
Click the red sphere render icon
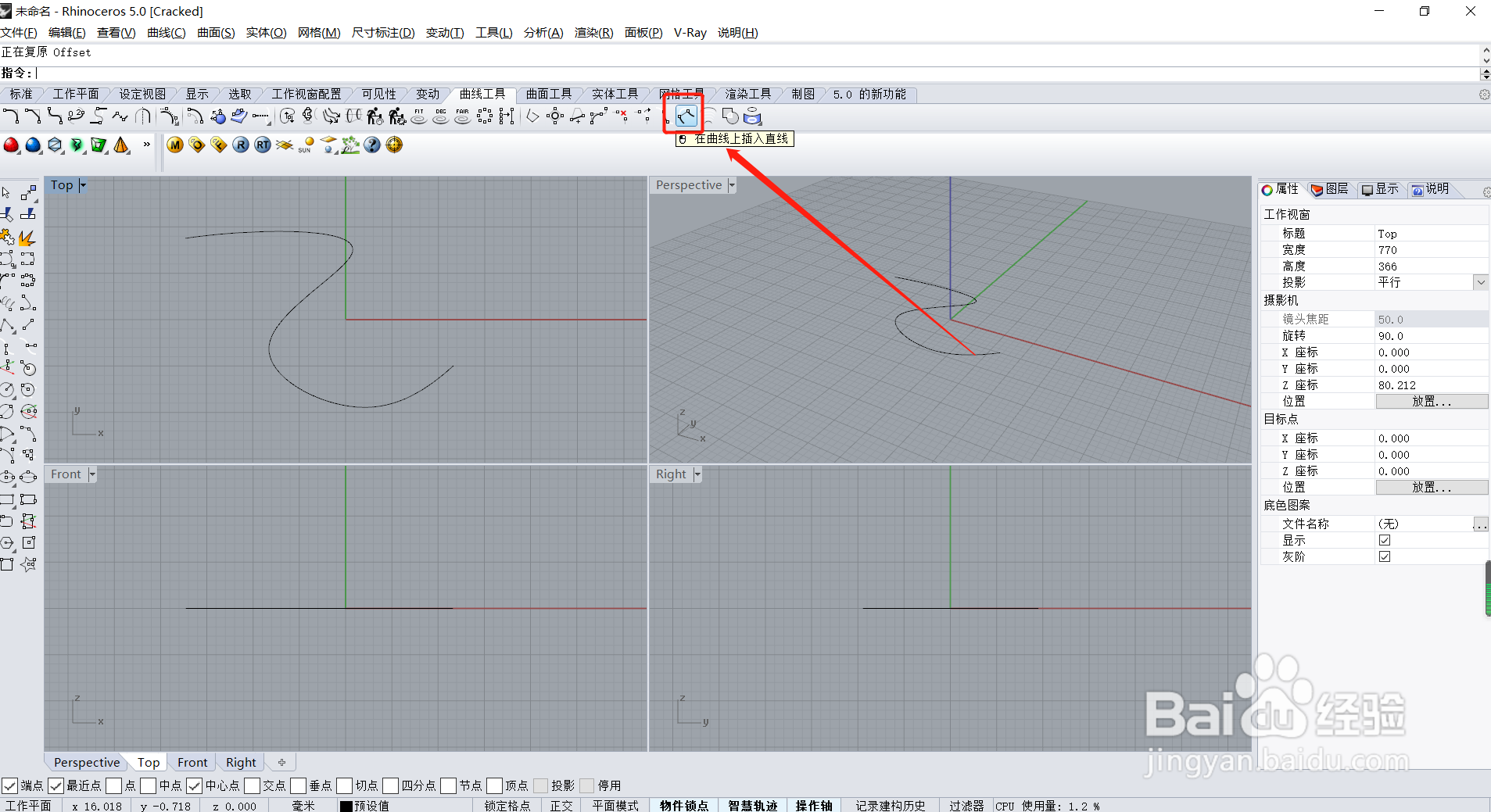coord(11,145)
